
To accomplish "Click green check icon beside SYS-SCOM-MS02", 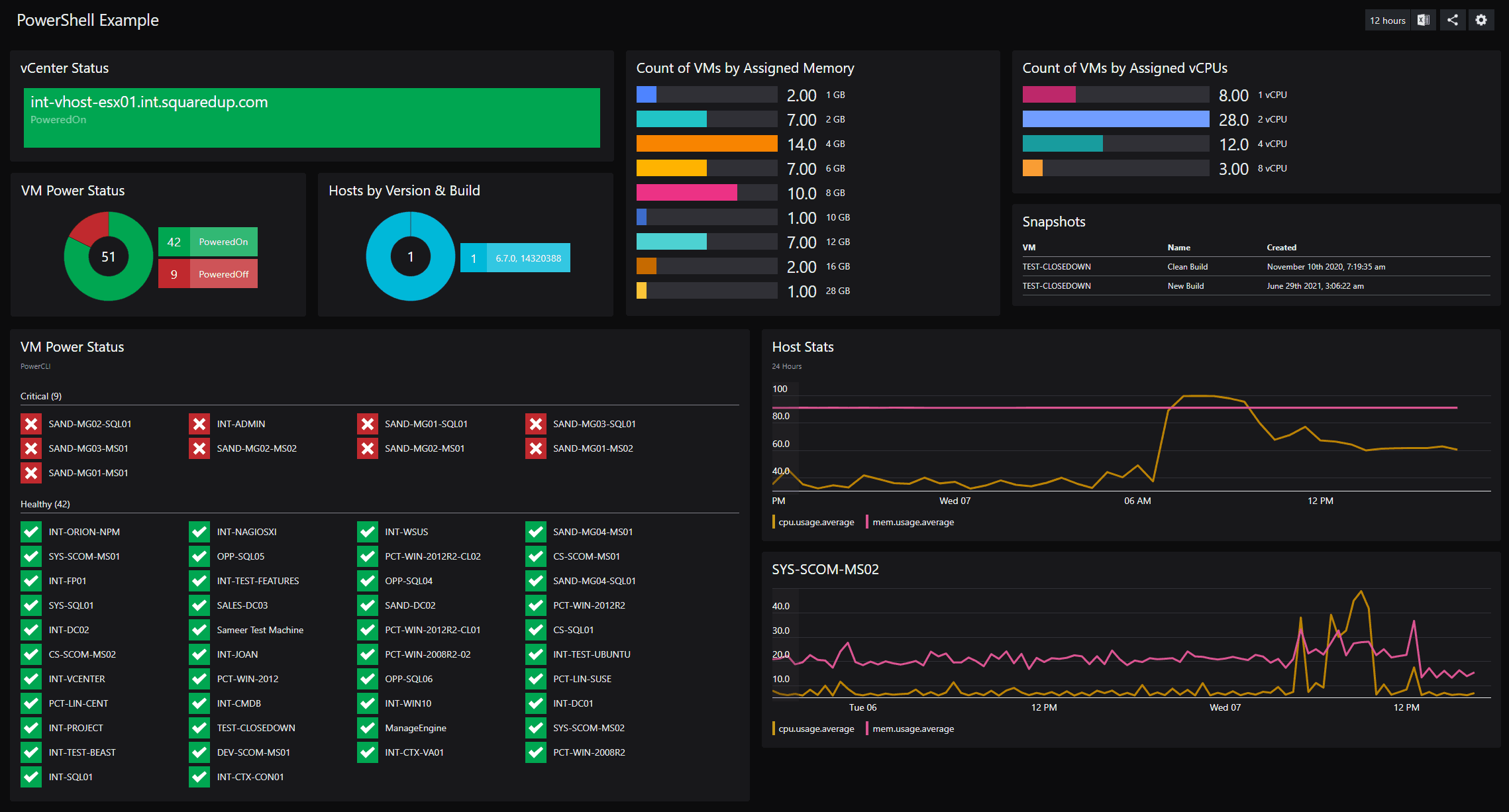I will [x=535, y=728].
